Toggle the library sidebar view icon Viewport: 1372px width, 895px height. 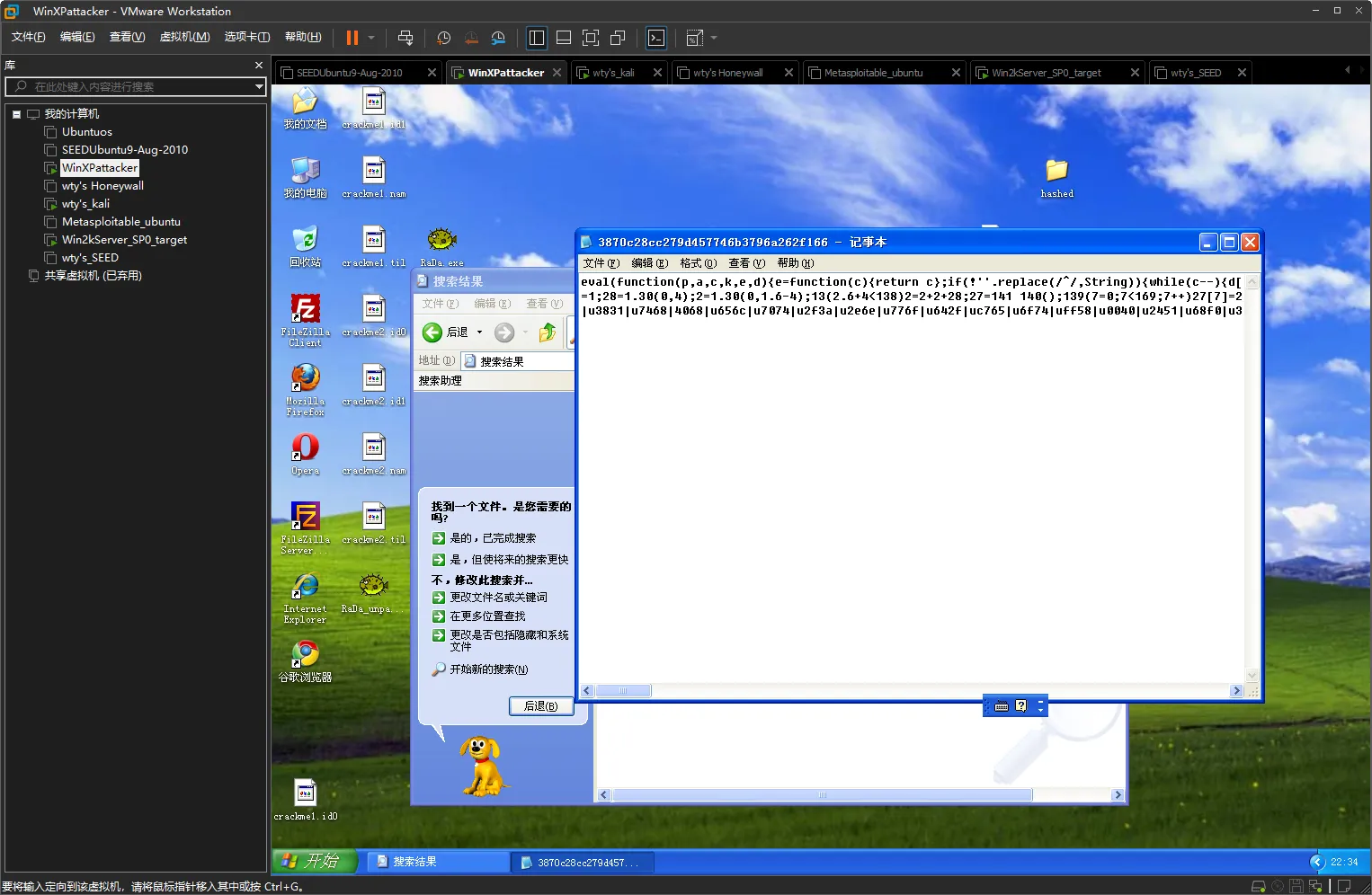pyautogui.click(x=537, y=38)
